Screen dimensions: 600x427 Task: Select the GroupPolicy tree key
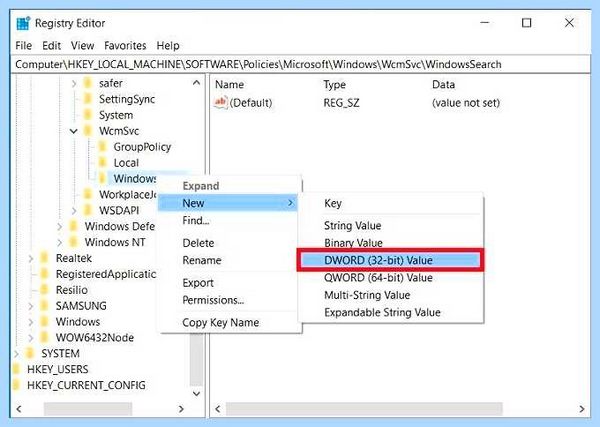[142, 147]
